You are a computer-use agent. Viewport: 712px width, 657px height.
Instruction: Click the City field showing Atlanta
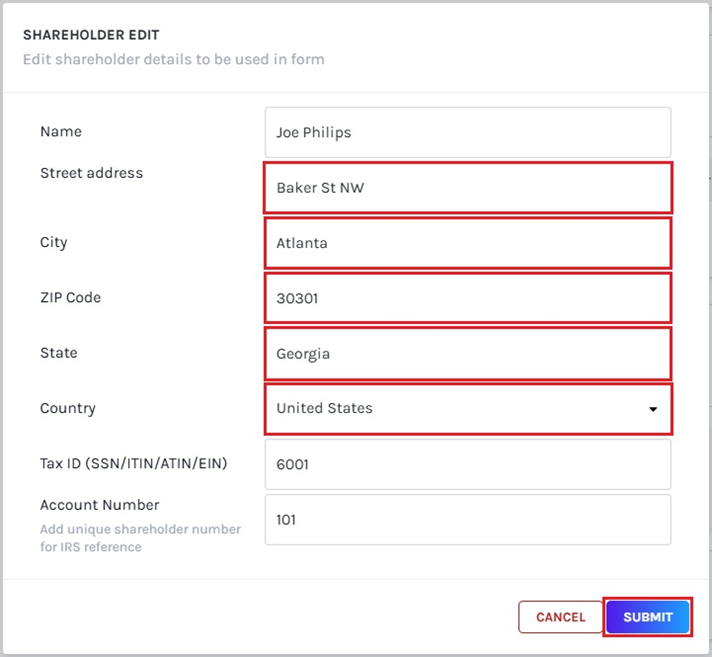467,243
